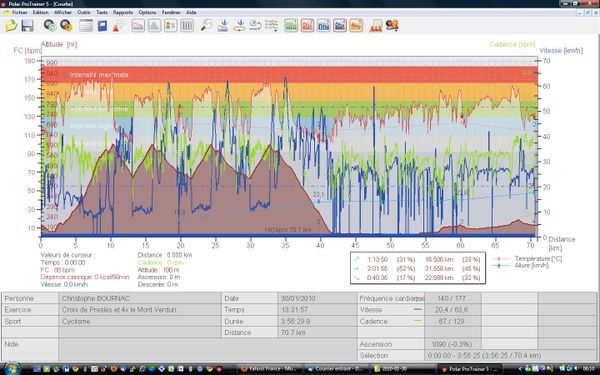This screenshot has width=600, height=375.
Task: Click the Vitesse value 20.4 / 63.6
Action: click(x=452, y=310)
